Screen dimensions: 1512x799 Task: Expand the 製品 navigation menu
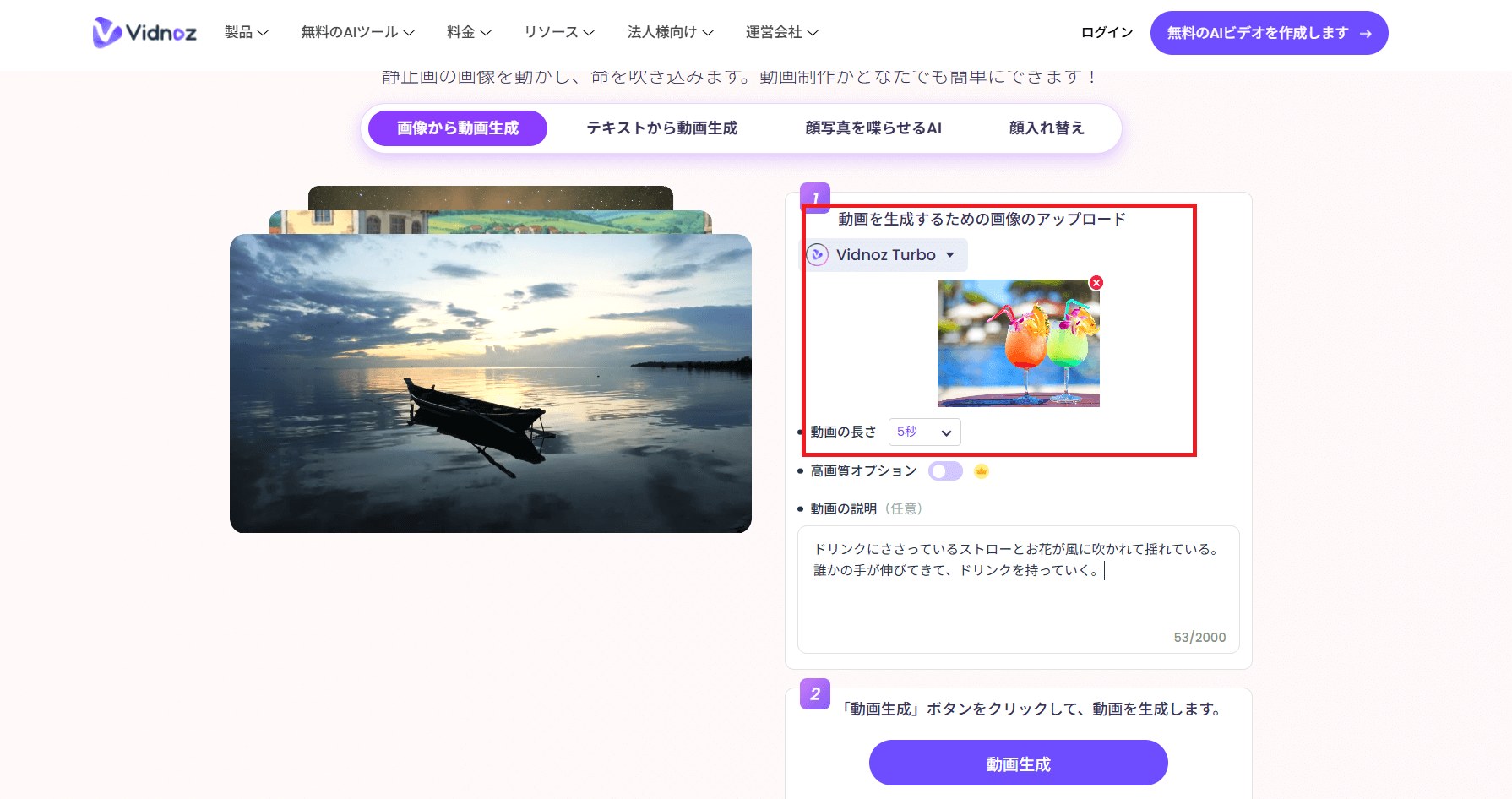[x=246, y=32]
